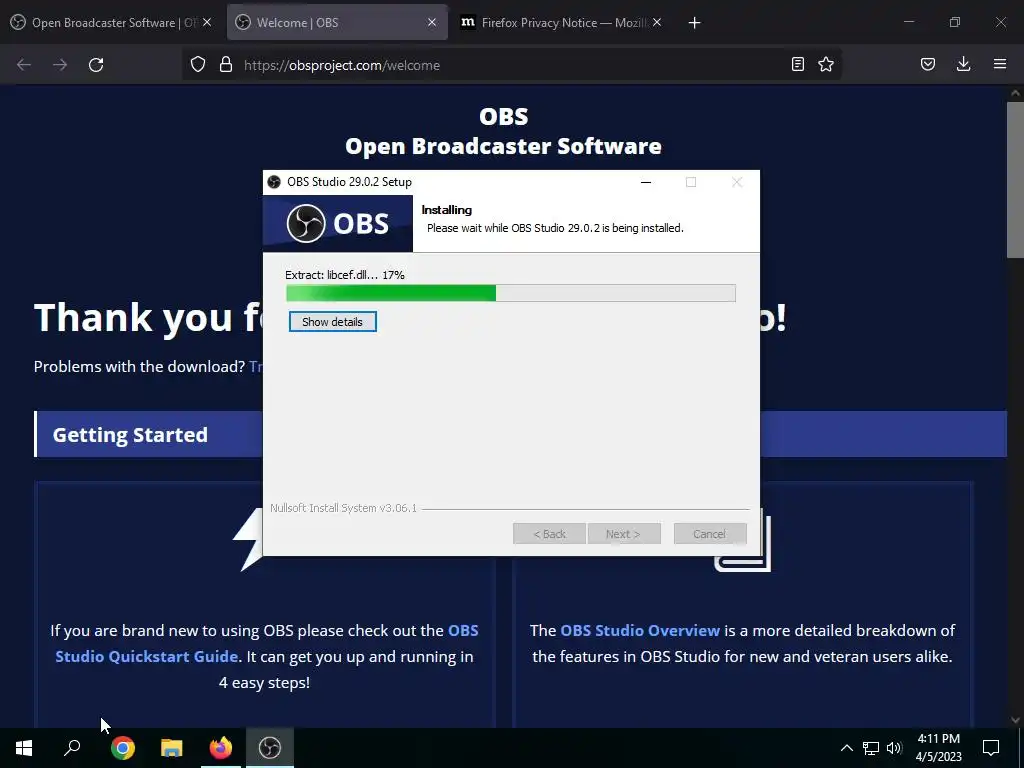Open the Windows Start menu
This screenshot has height=768, width=1024.
[x=24, y=748]
